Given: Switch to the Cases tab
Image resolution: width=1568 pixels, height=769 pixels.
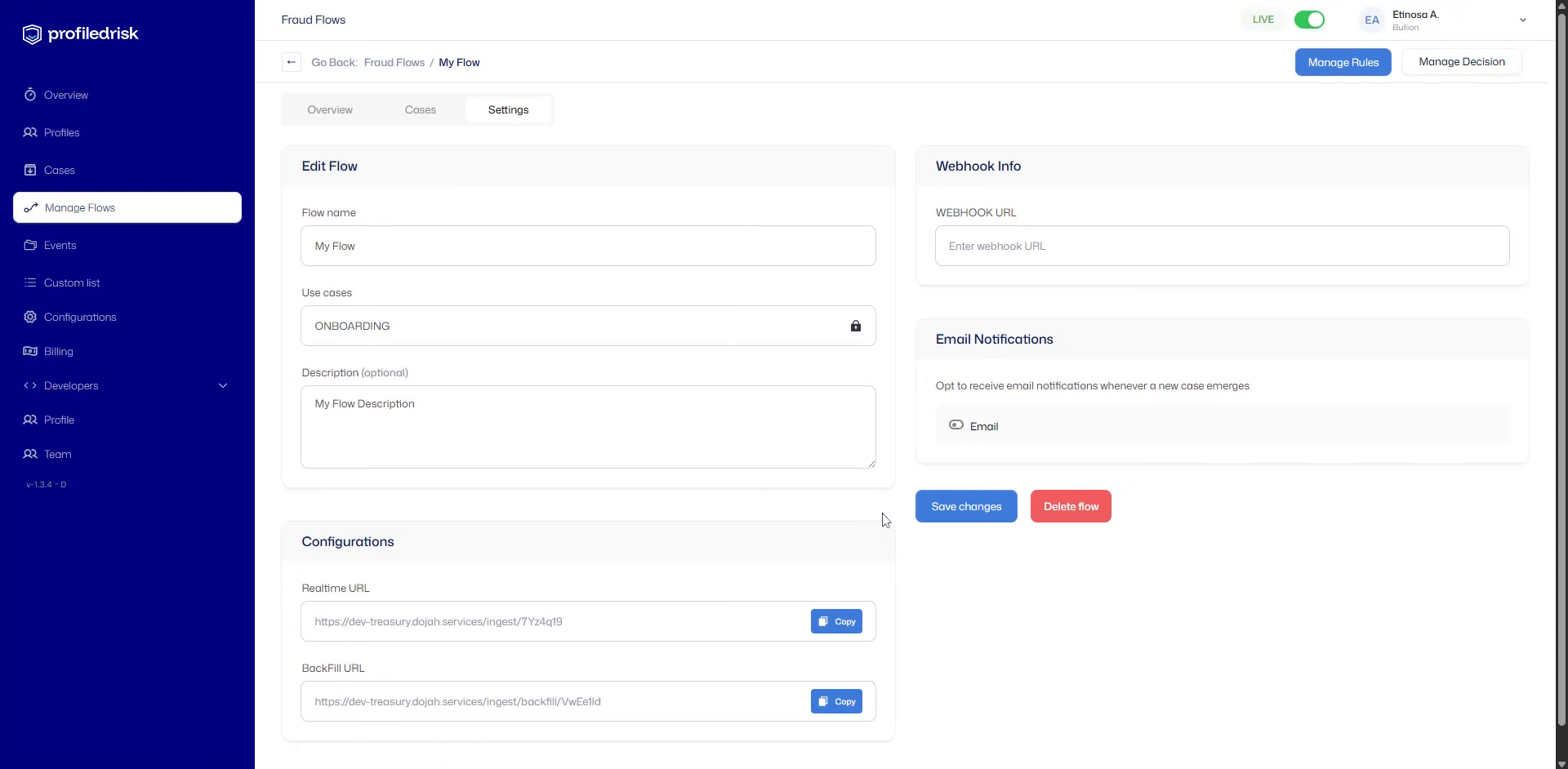Looking at the screenshot, I should pos(420,109).
